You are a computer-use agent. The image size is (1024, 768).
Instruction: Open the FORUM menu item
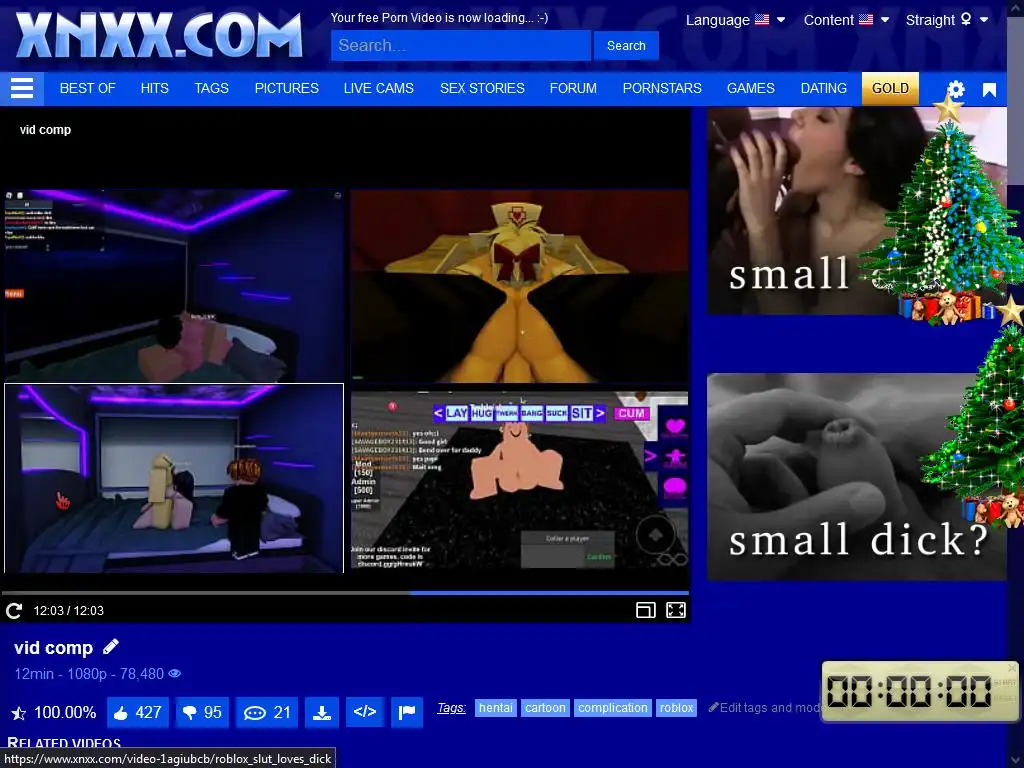click(573, 88)
